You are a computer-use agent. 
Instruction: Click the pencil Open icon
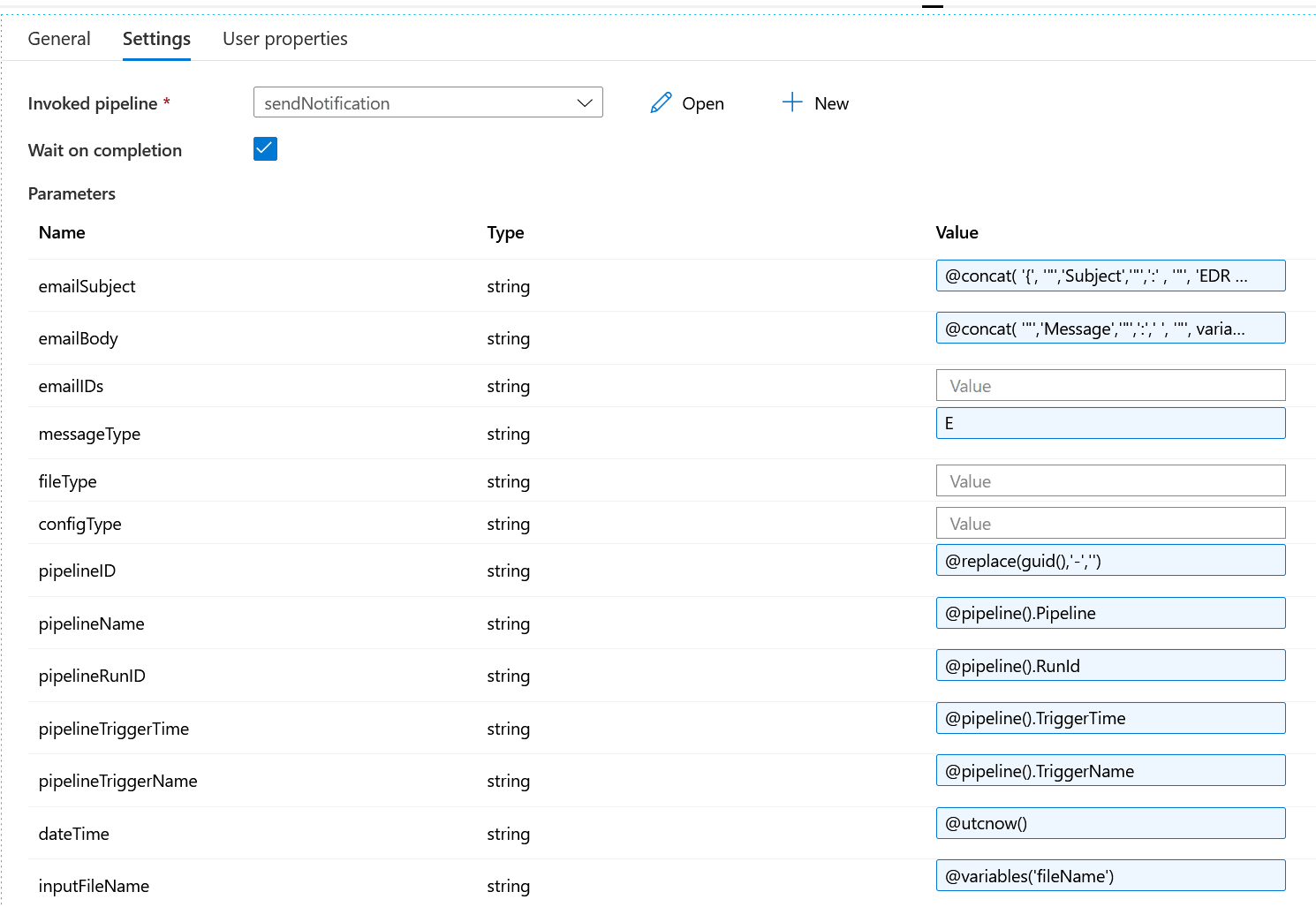point(662,103)
